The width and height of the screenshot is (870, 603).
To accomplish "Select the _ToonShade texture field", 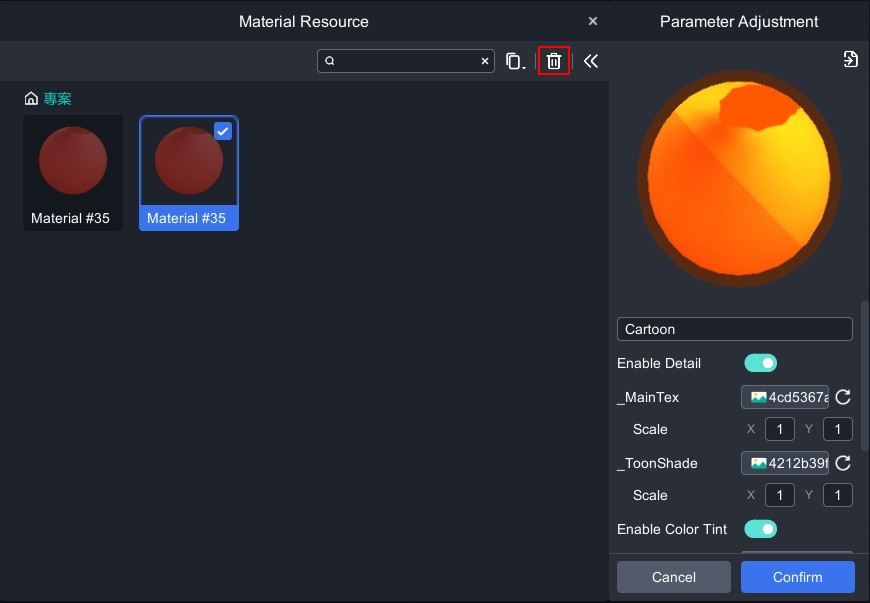I will 785,463.
